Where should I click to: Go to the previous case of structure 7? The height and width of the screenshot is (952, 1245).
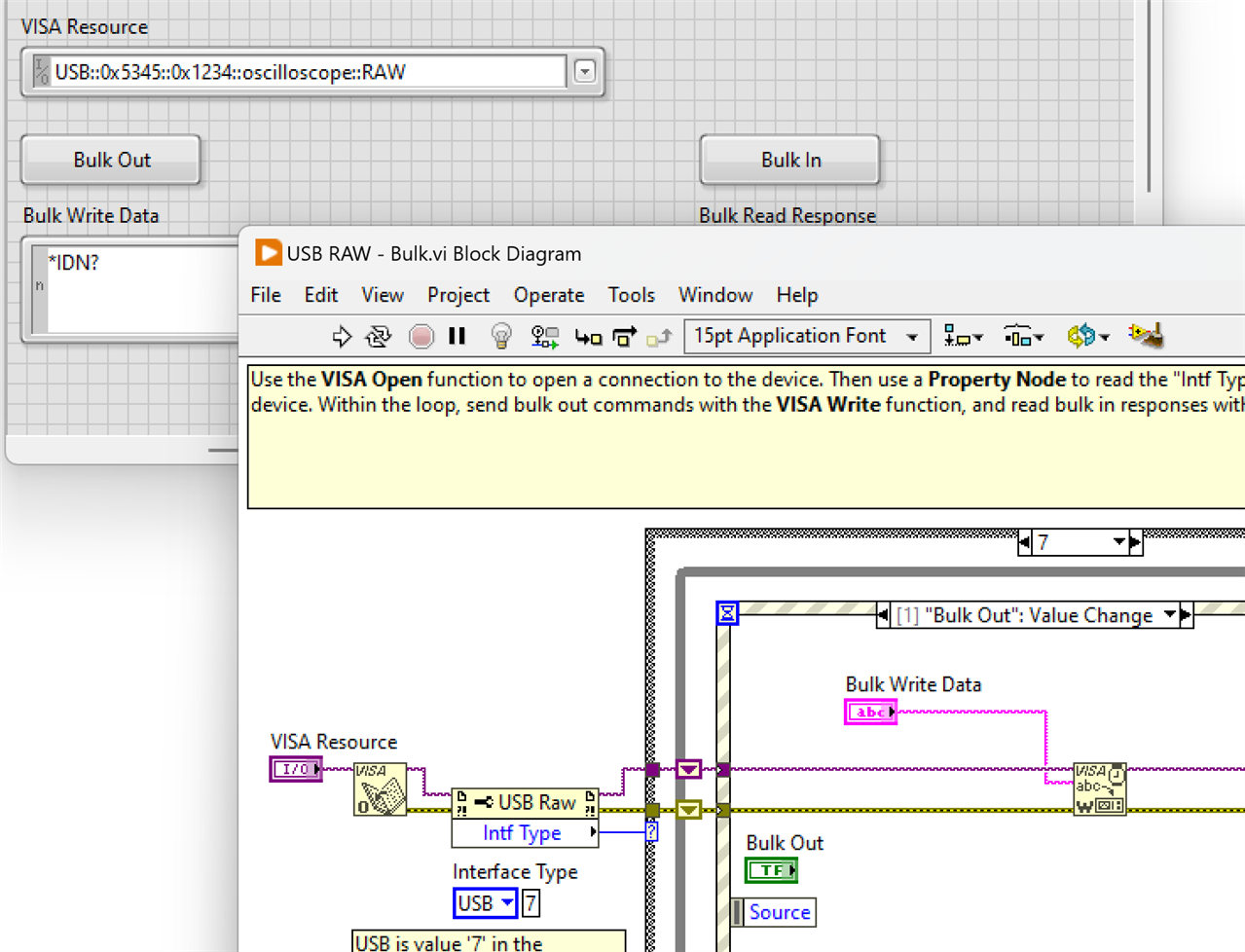click(x=1024, y=542)
